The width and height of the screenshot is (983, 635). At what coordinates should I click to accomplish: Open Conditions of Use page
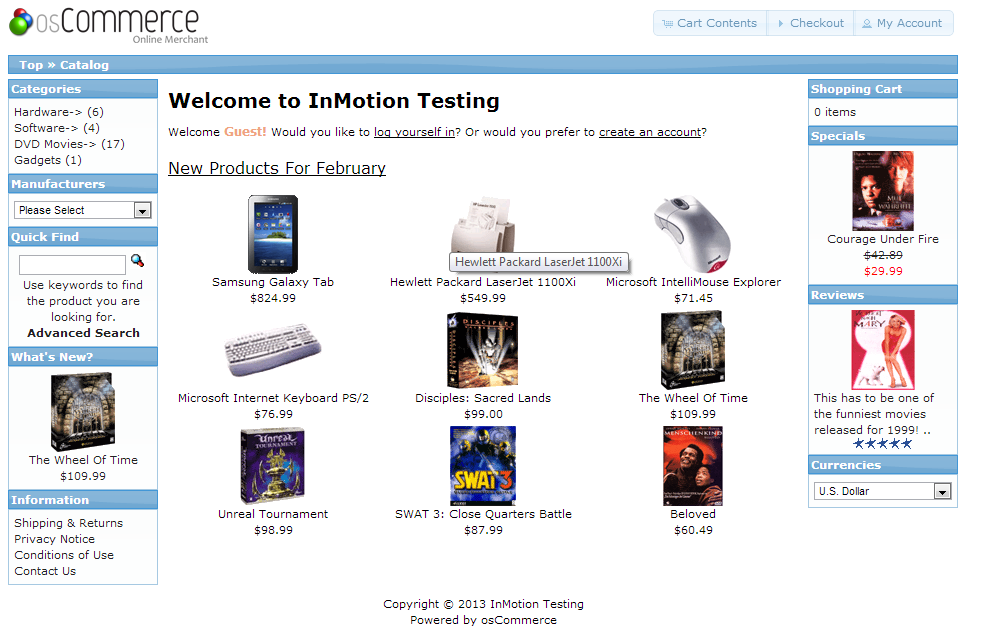coord(64,555)
